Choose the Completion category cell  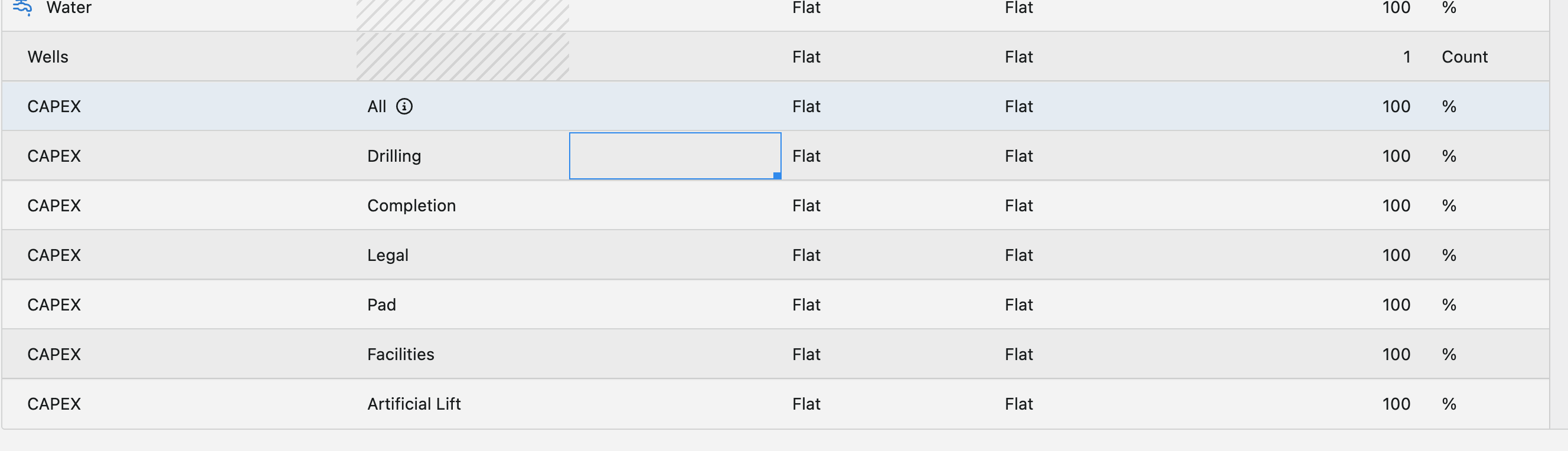coord(411,205)
